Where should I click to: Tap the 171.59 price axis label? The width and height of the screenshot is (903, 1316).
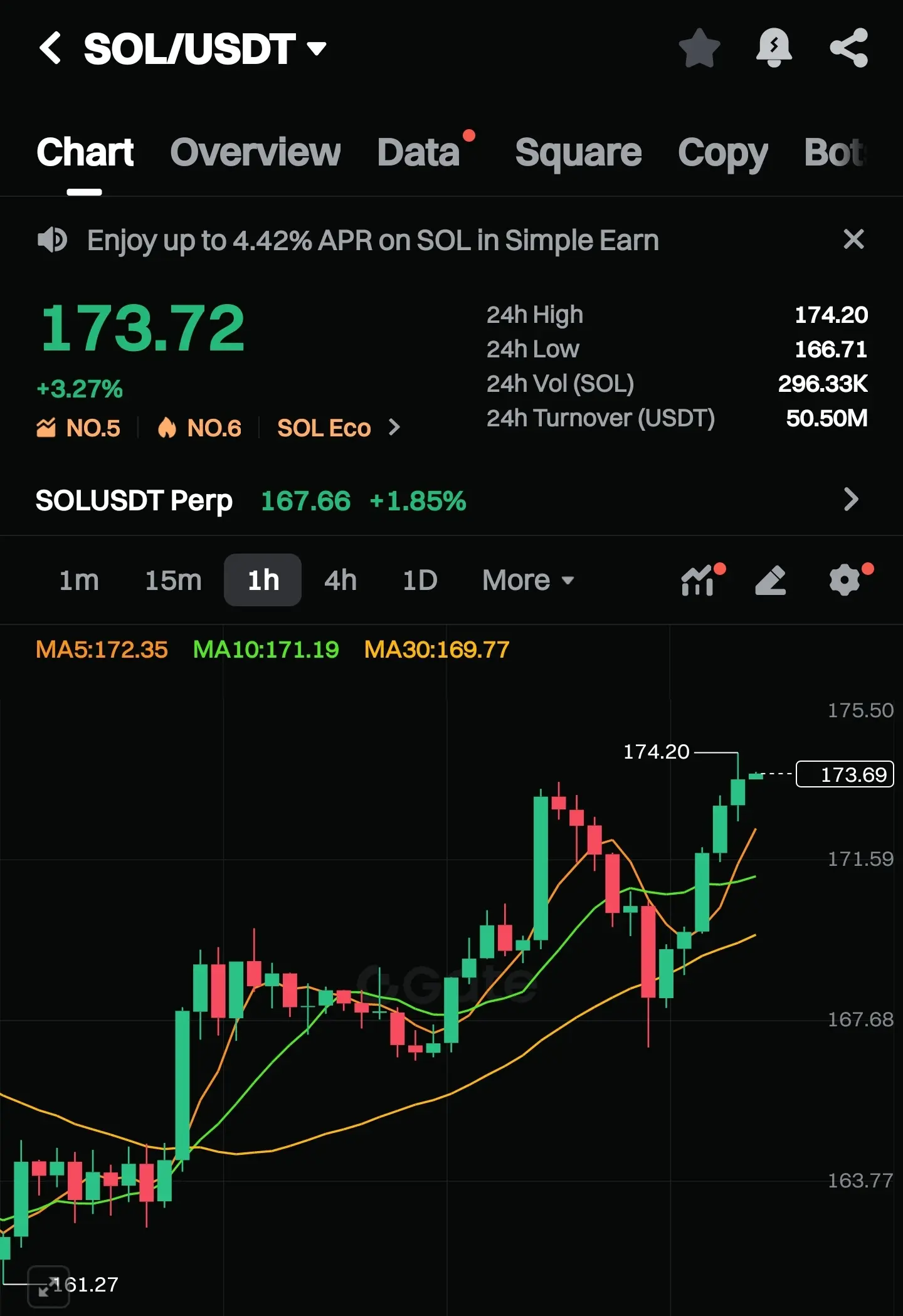pyautogui.click(x=860, y=859)
